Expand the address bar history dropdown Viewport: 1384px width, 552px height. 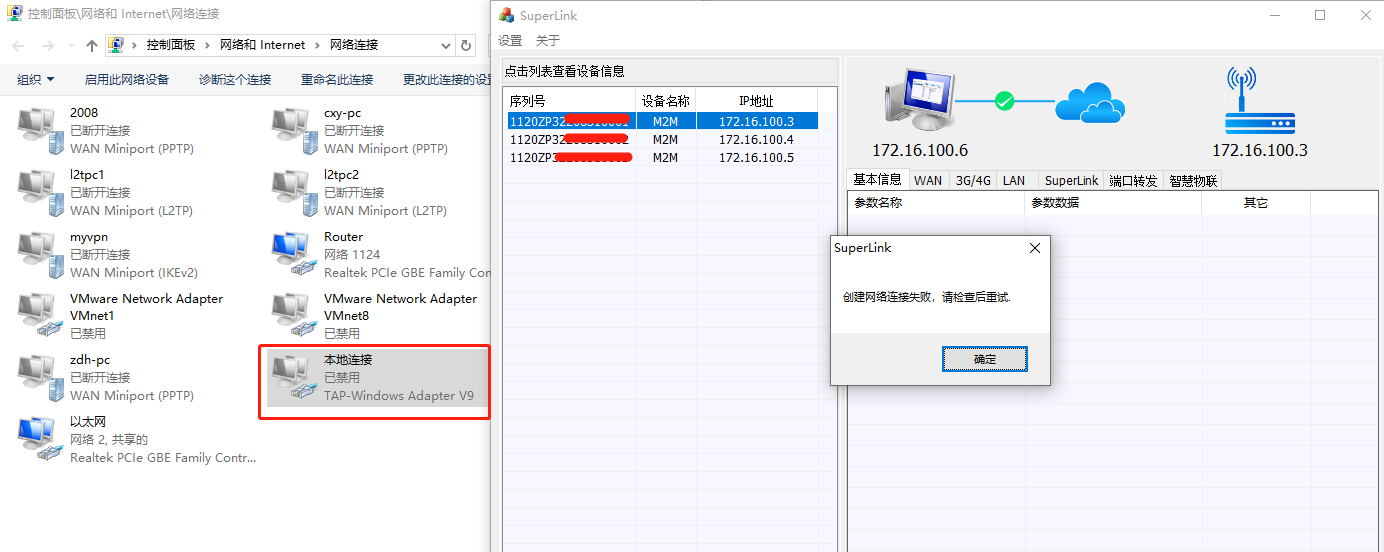(446, 45)
